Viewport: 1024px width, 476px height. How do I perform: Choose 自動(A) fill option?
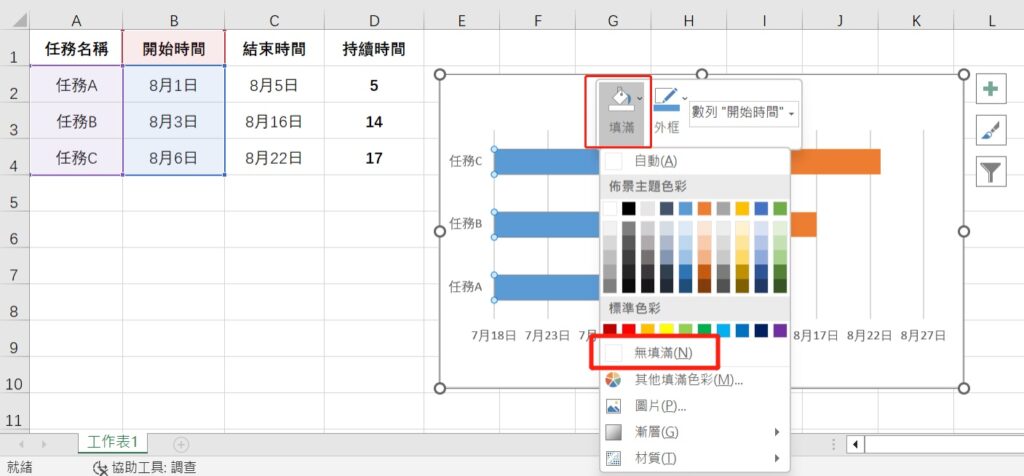(x=695, y=161)
